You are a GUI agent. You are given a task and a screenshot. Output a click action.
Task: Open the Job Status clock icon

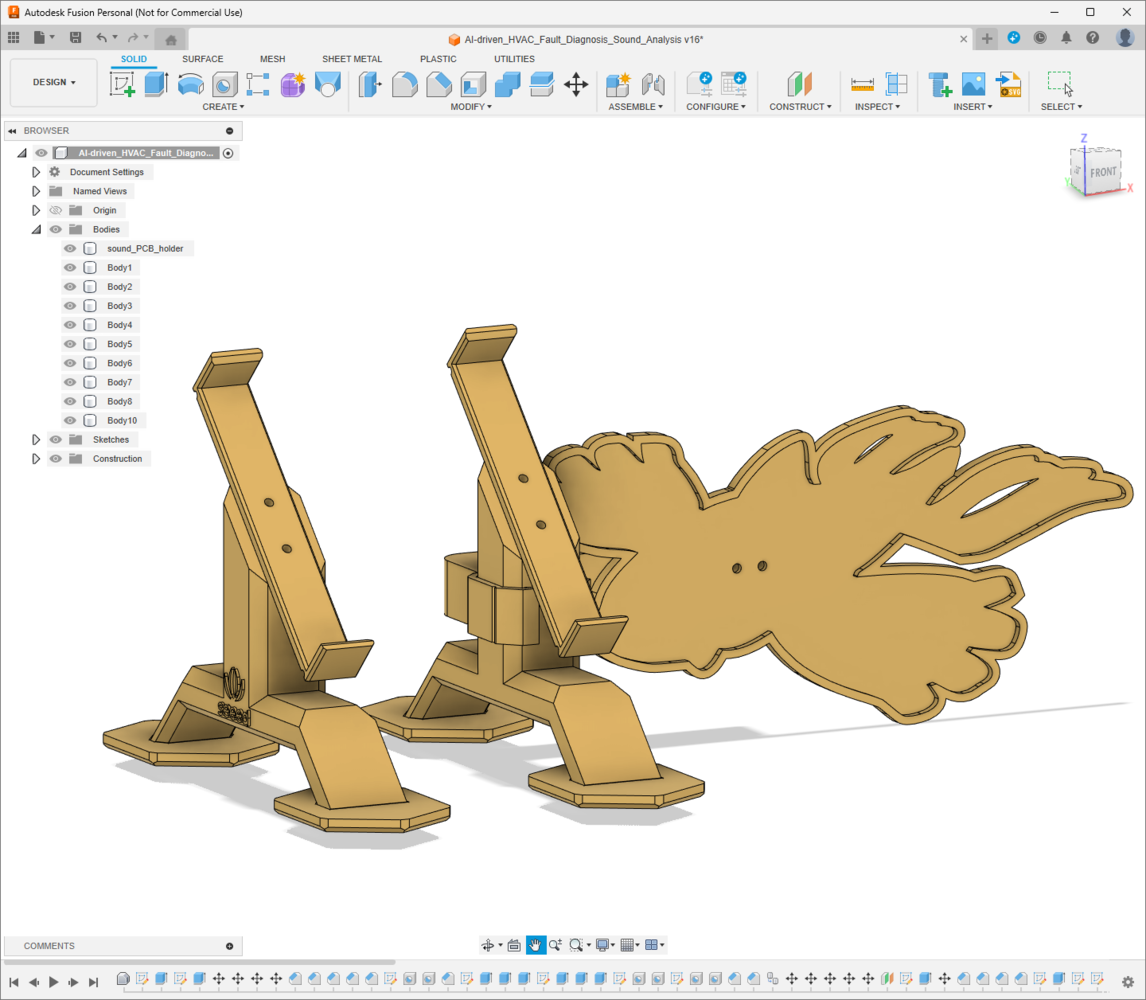(1040, 38)
